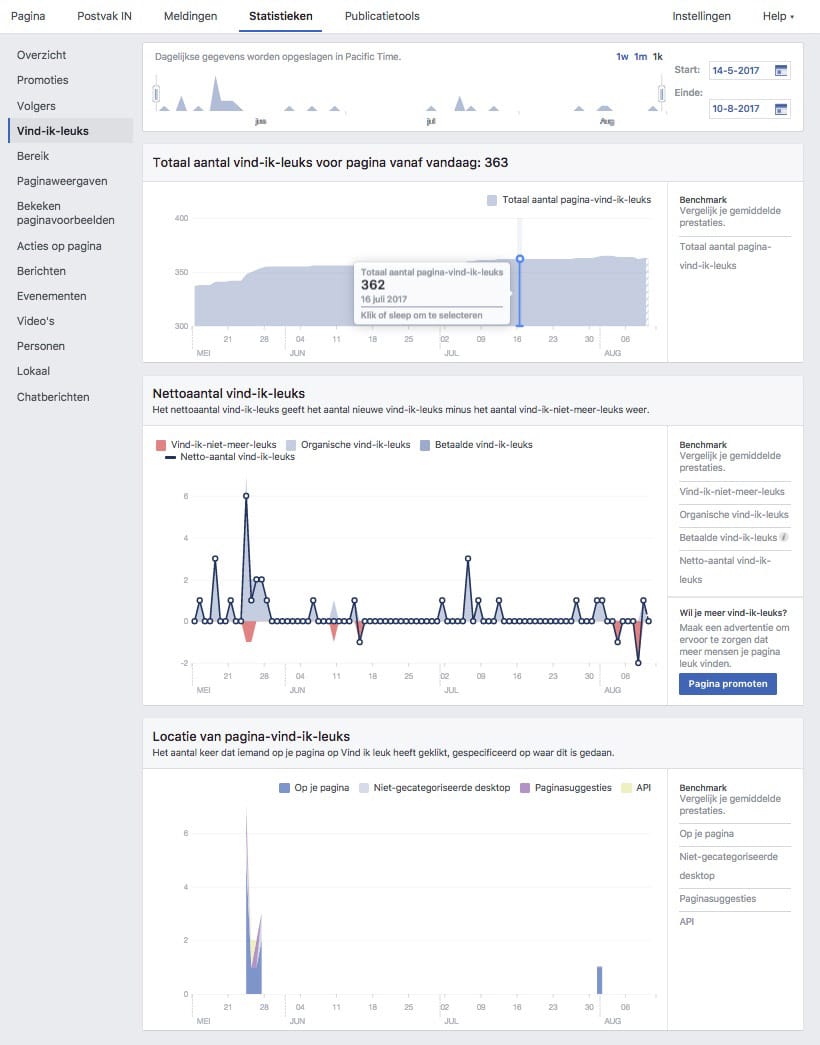
Task: Toggle Paginasuggesties legend swatch
Action: (525, 788)
